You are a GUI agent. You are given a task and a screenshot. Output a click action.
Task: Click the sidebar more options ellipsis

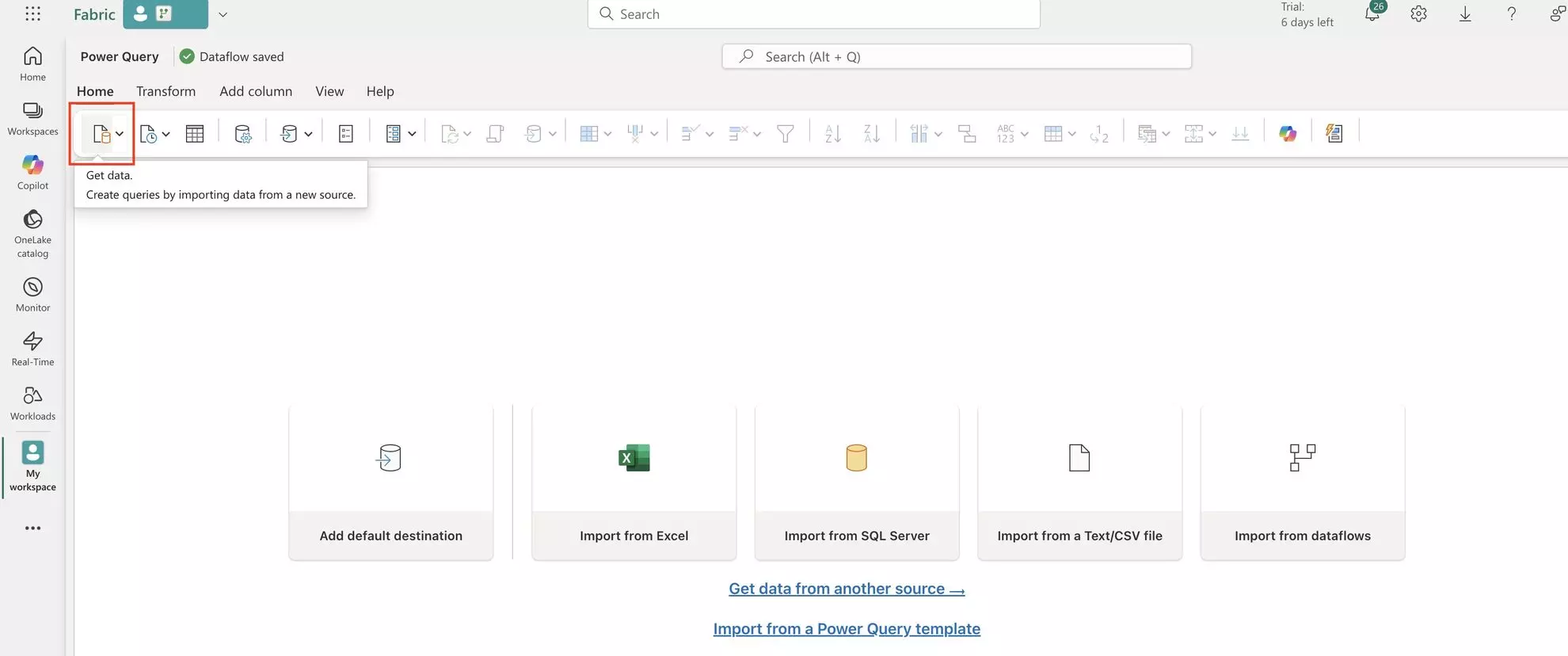point(32,528)
